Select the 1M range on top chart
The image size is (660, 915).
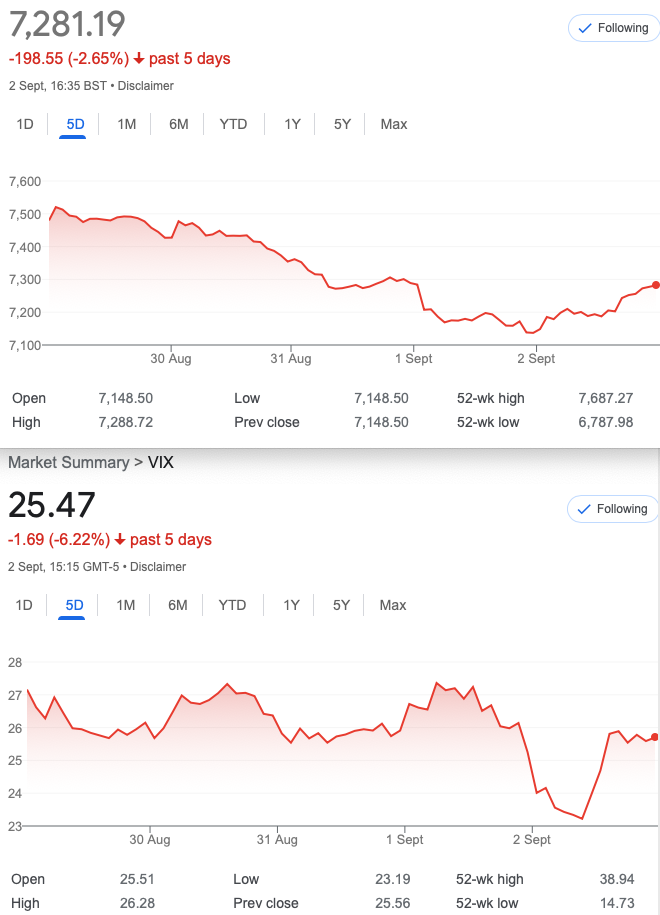pyautogui.click(x=126, y=124)
